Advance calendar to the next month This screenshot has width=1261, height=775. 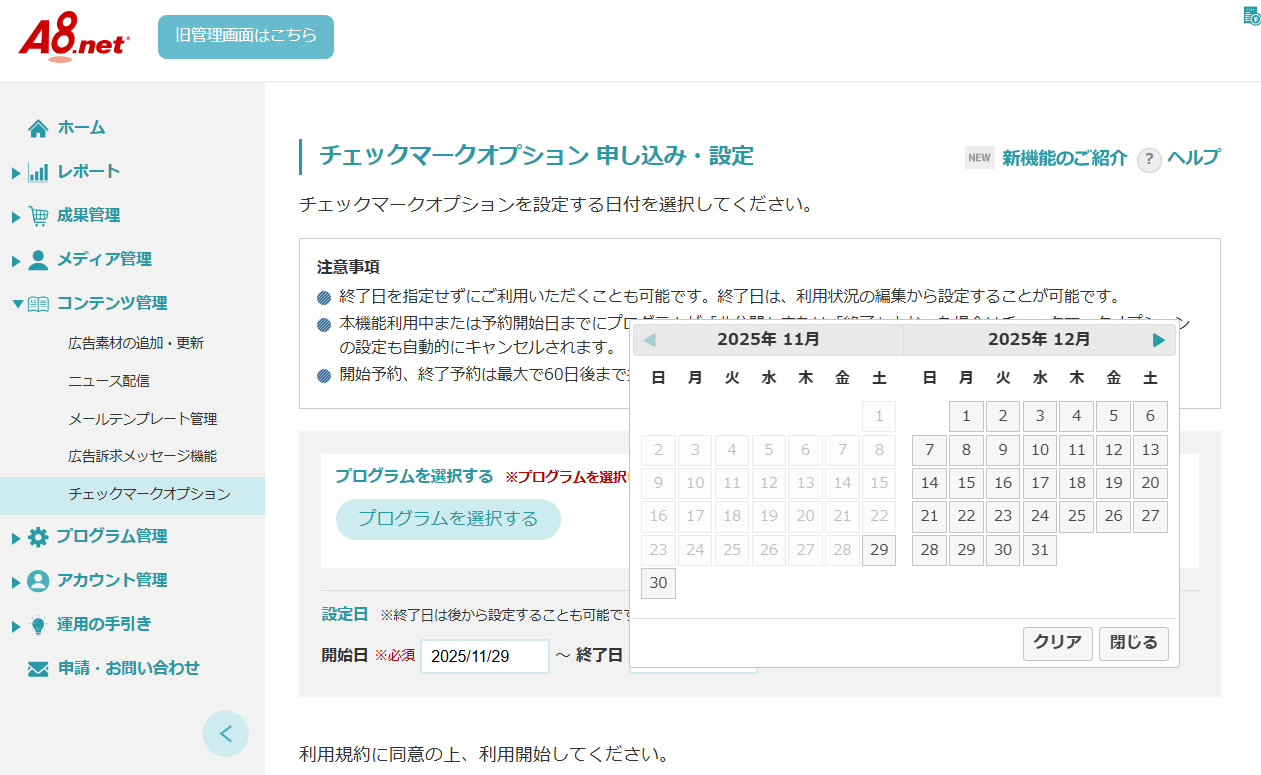click(x=1158, y=340)
